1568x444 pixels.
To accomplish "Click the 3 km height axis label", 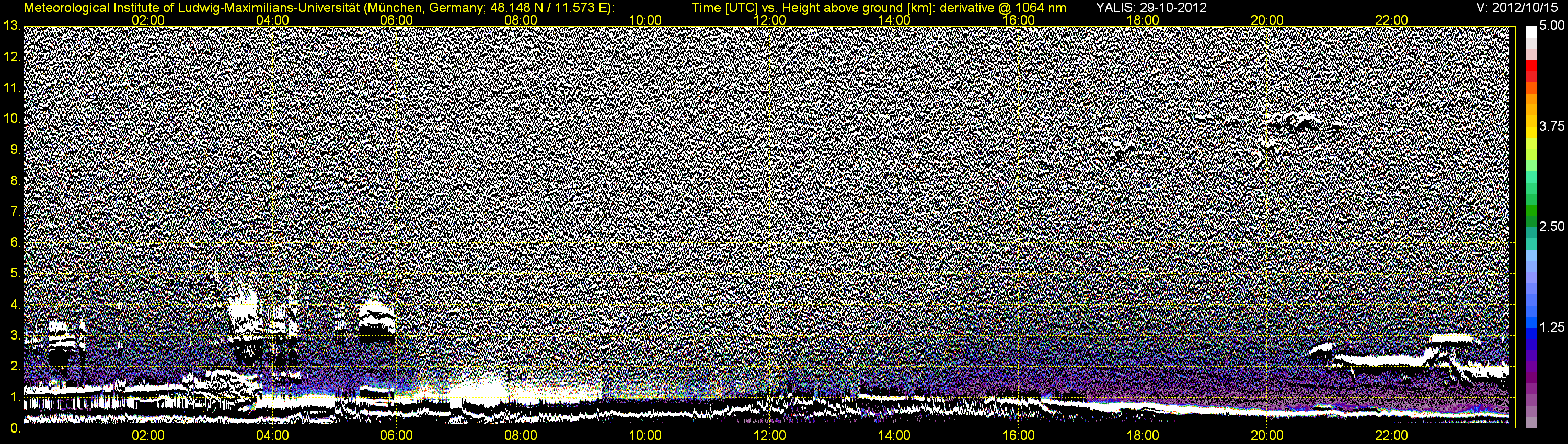I will 15,335.
